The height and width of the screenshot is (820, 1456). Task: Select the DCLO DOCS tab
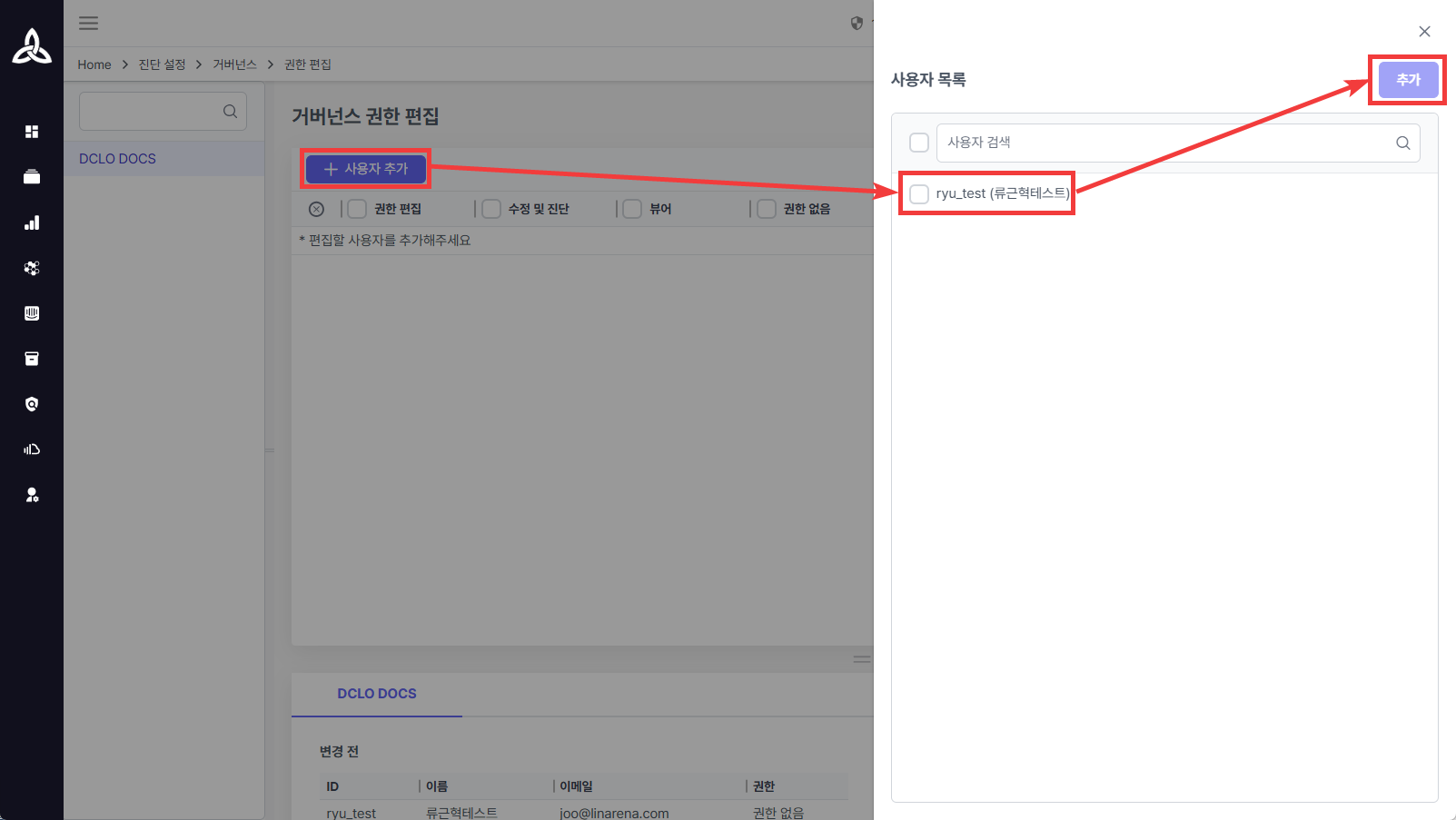coord(377,694)
